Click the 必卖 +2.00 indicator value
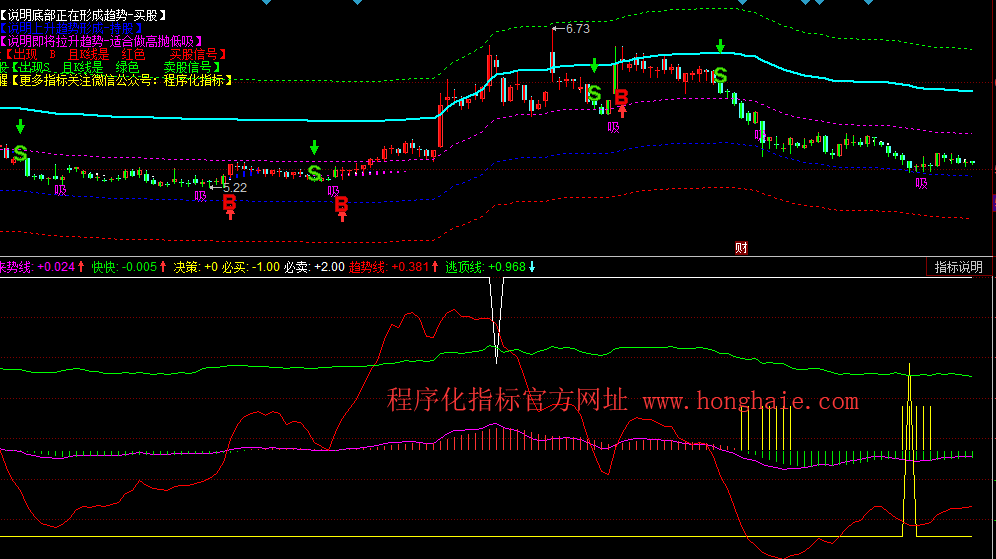This screenshot has height=559, width=996. tap(314, 267)
